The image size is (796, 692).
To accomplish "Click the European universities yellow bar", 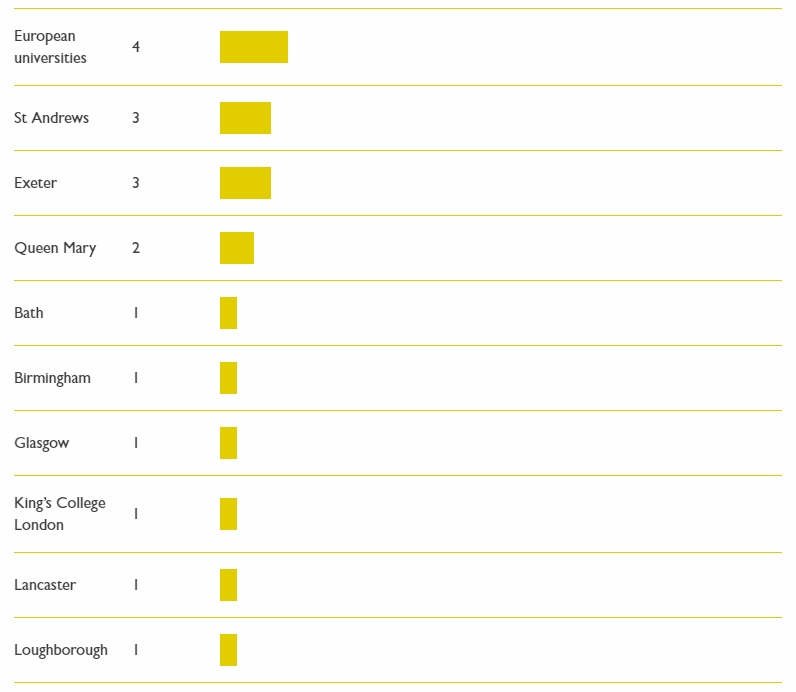I will [x=254, y=47].
